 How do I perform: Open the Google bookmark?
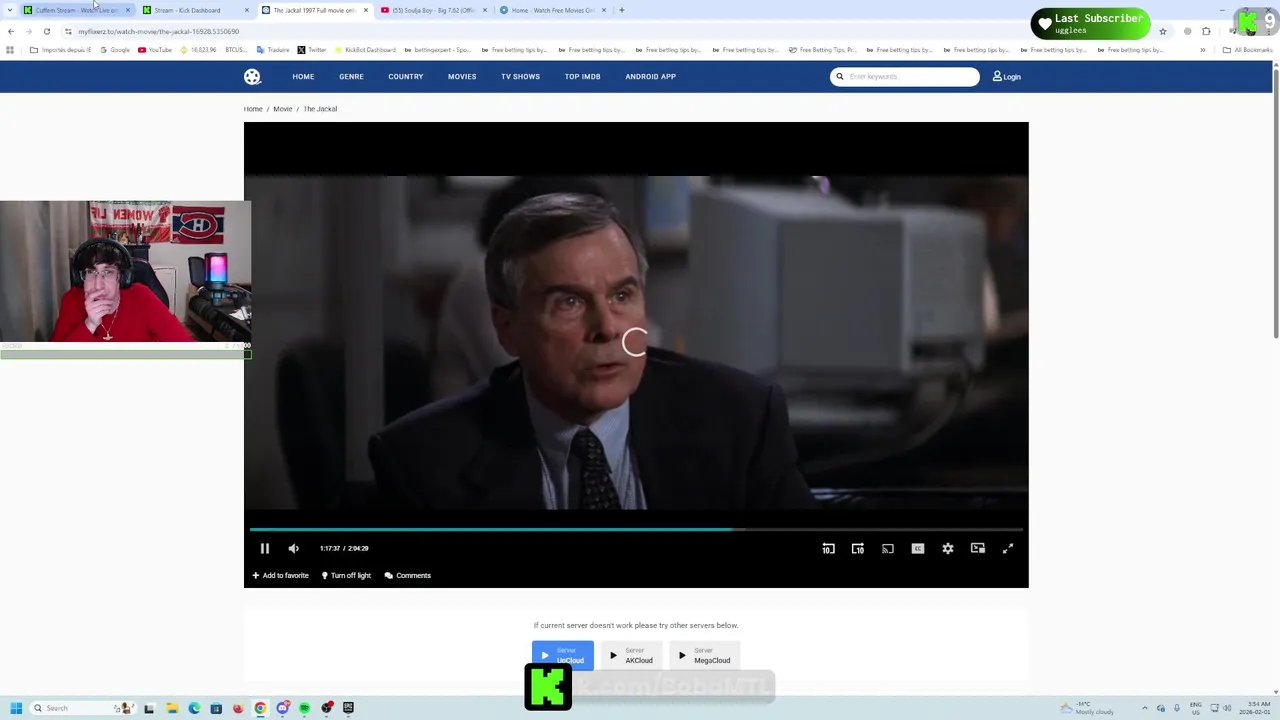(116, 50)
